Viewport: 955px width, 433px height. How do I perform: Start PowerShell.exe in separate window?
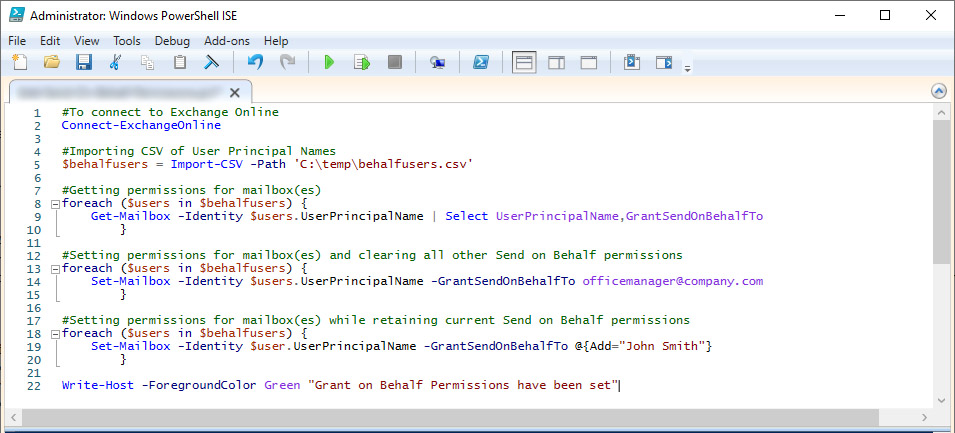481,62
